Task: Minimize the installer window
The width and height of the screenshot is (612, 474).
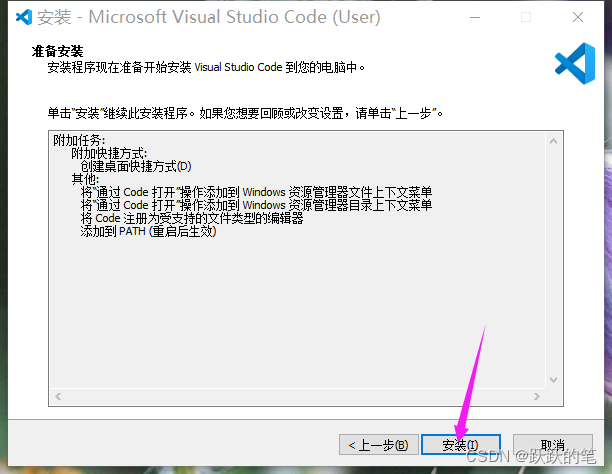Action: coord(475,17)
